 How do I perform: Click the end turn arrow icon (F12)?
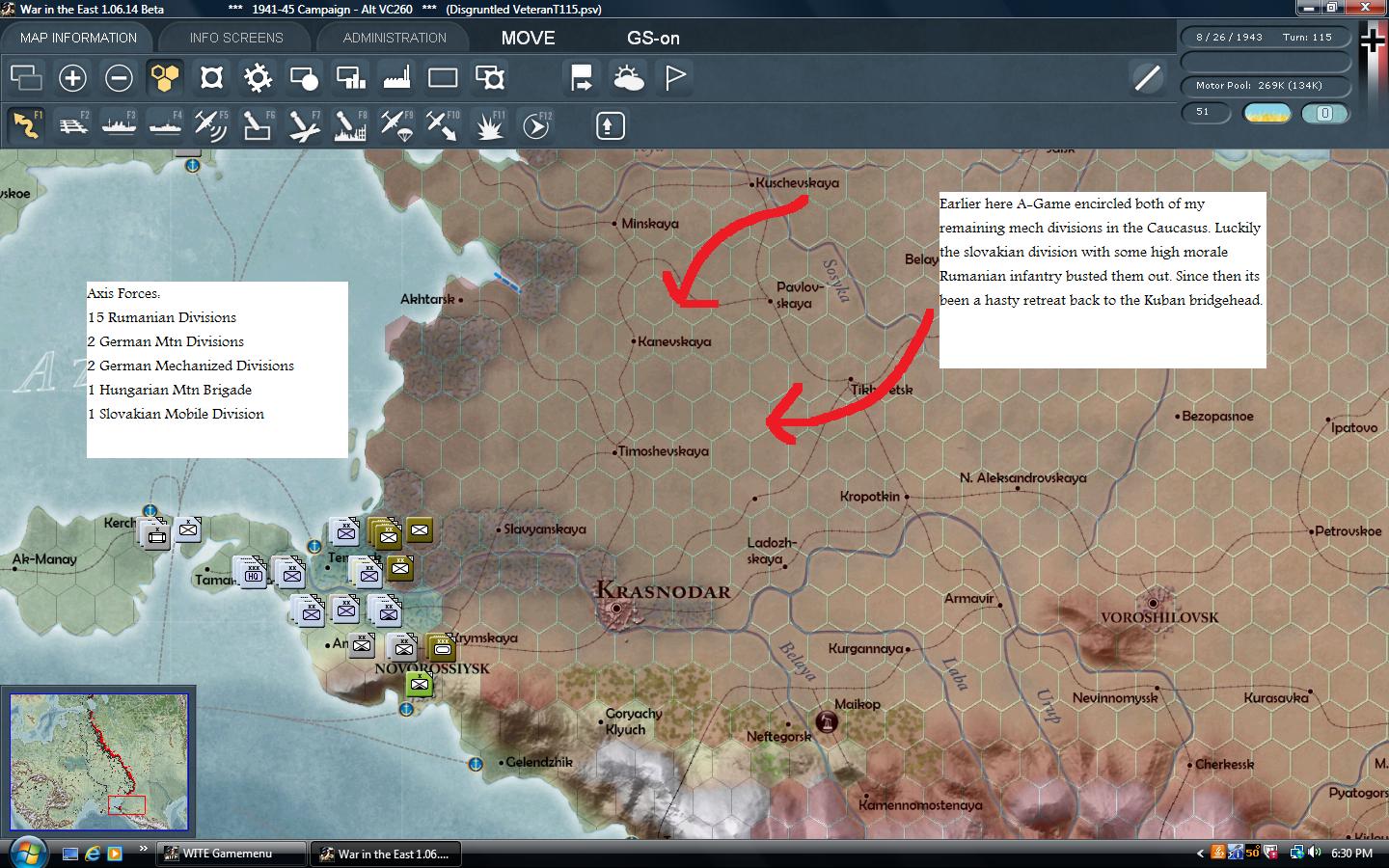tap(535, 125)
